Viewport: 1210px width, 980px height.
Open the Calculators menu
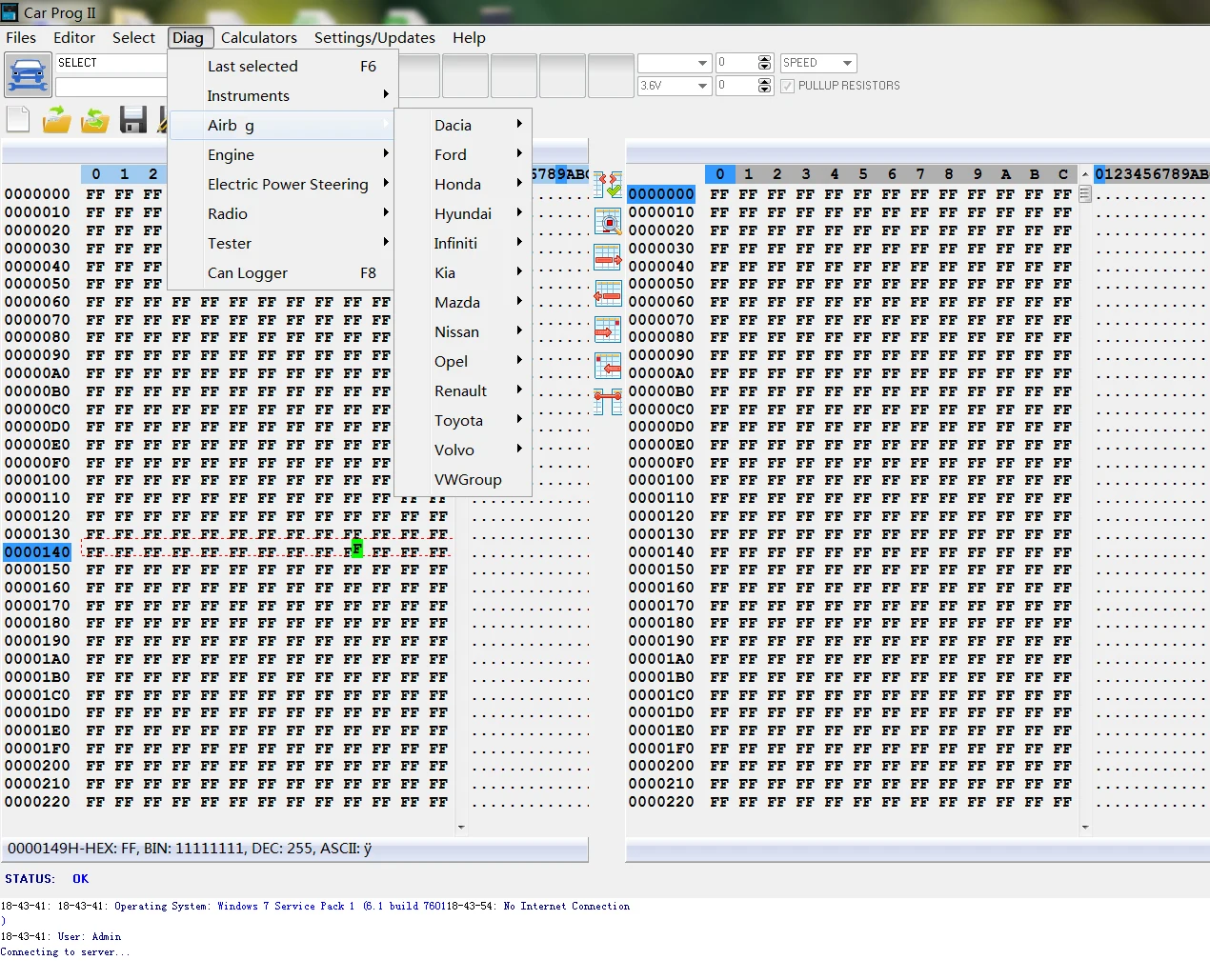(258, 37)
